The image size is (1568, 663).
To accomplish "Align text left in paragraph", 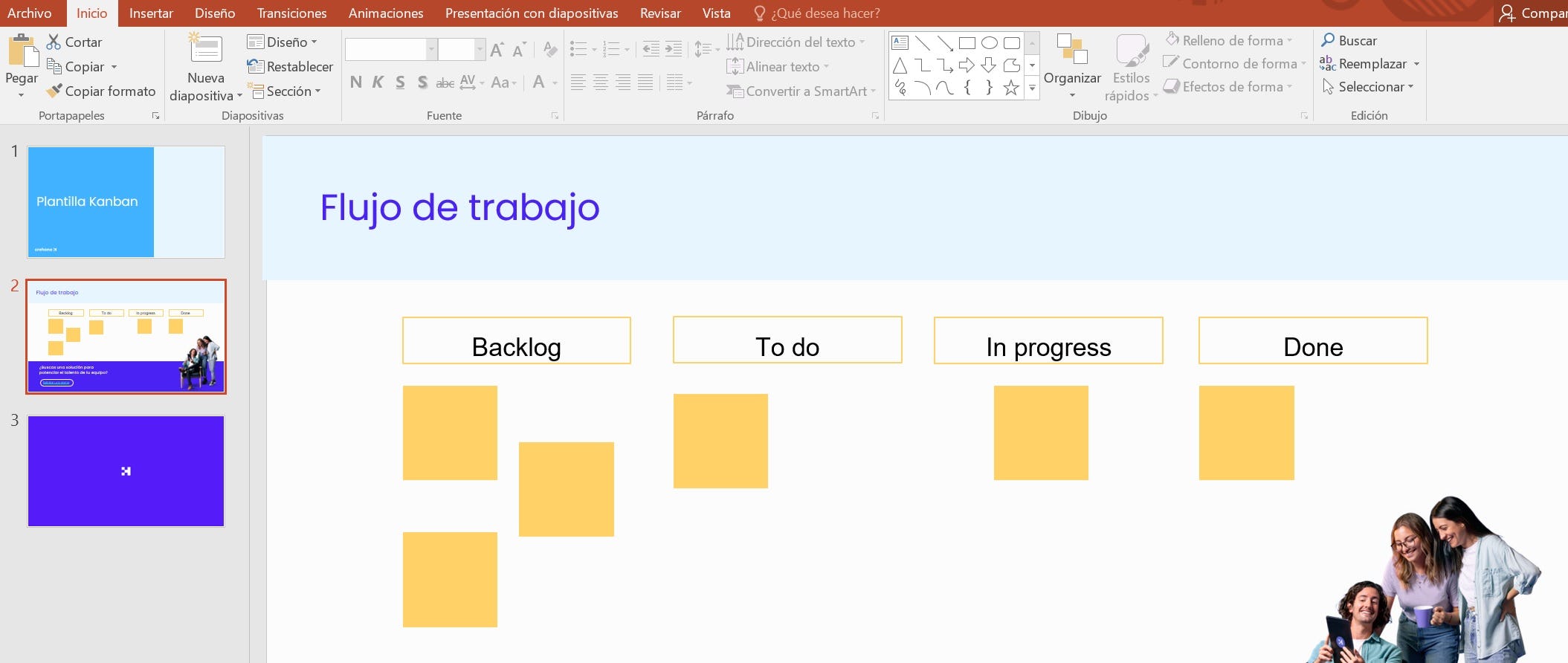I will (578, 83).
